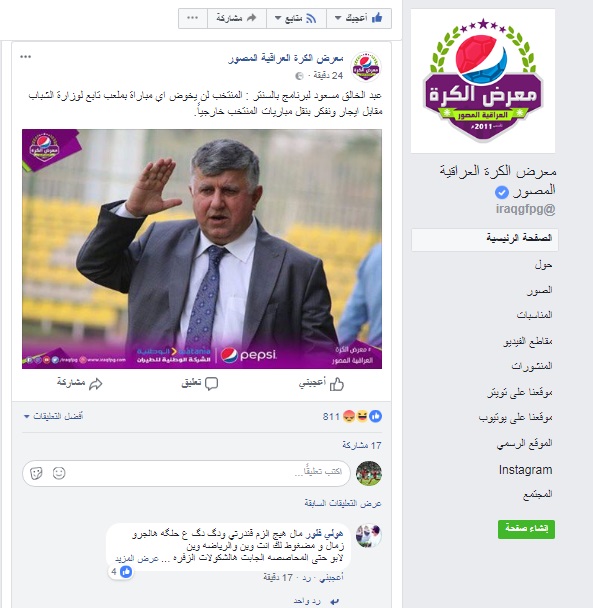Click the Share button in the page header
The image size is (593, 608).
[237, 18]
